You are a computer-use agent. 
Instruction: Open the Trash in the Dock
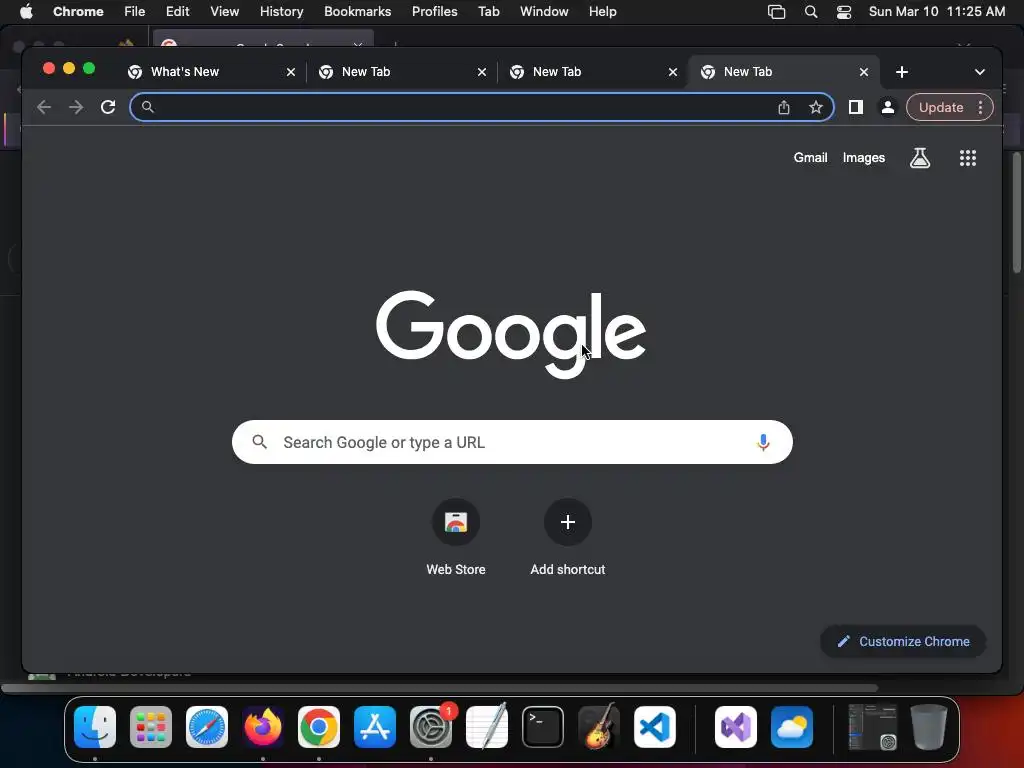929,727
